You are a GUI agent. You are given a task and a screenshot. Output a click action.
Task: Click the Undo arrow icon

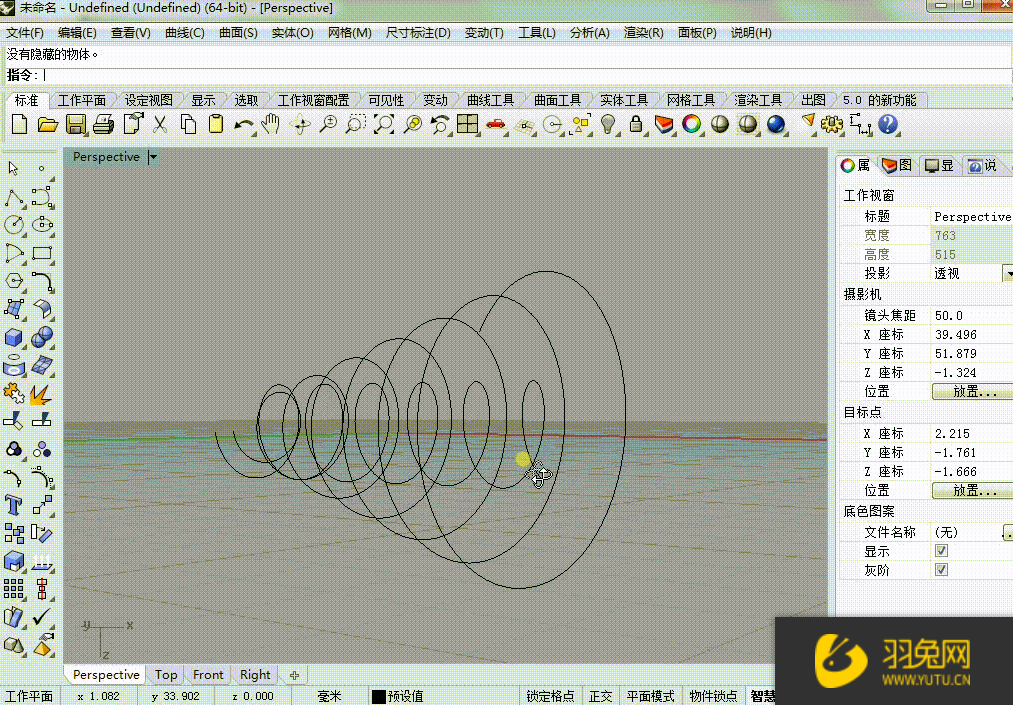point(244,124)
